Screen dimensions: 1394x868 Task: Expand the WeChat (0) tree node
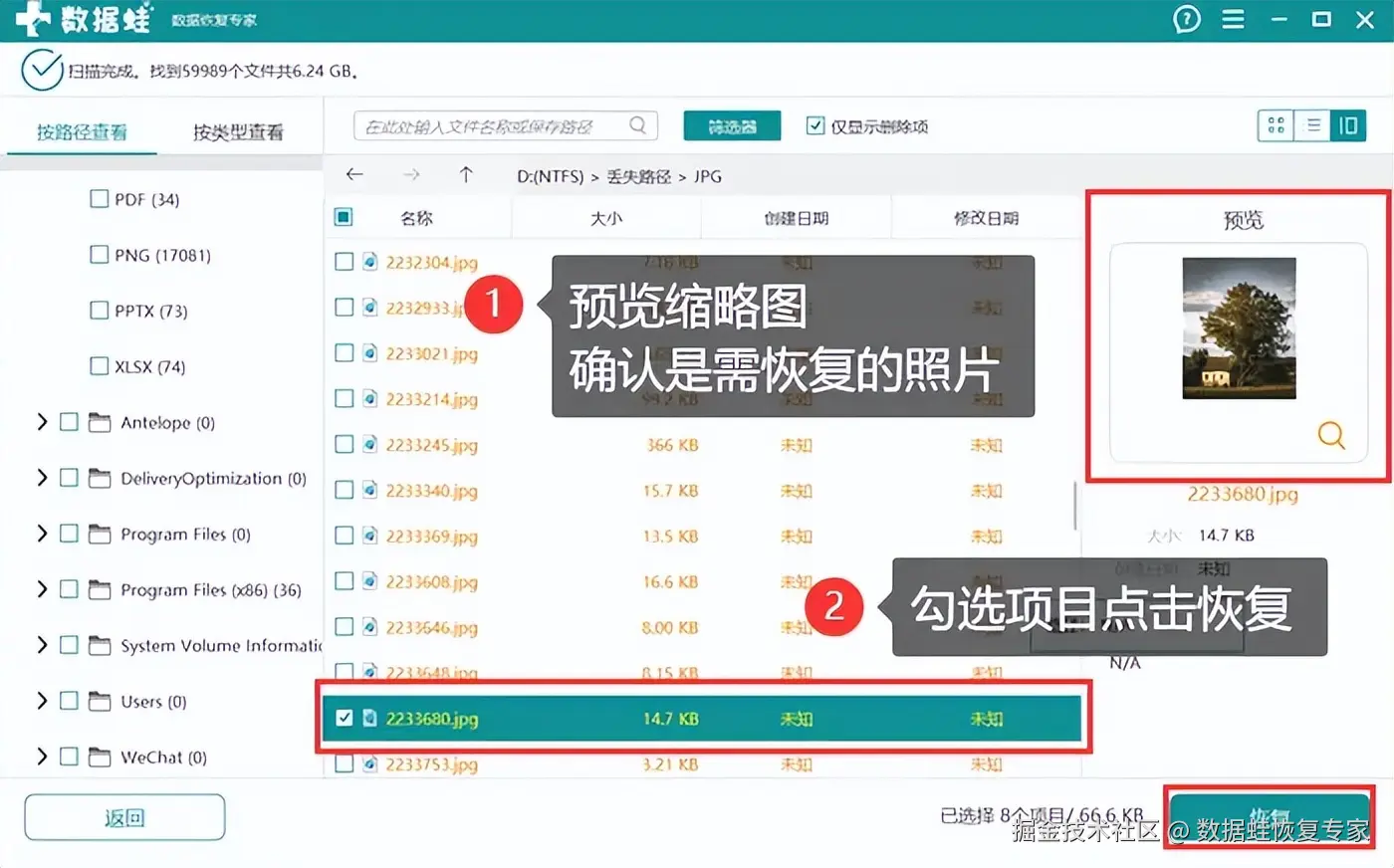(42, 757)
